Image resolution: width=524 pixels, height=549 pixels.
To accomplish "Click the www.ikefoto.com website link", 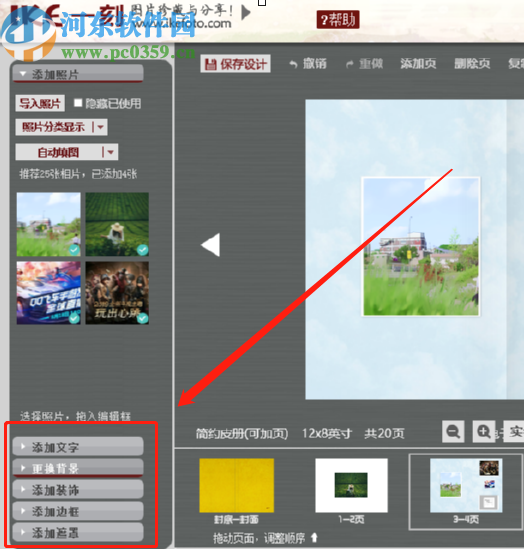I will click(182, 24).
